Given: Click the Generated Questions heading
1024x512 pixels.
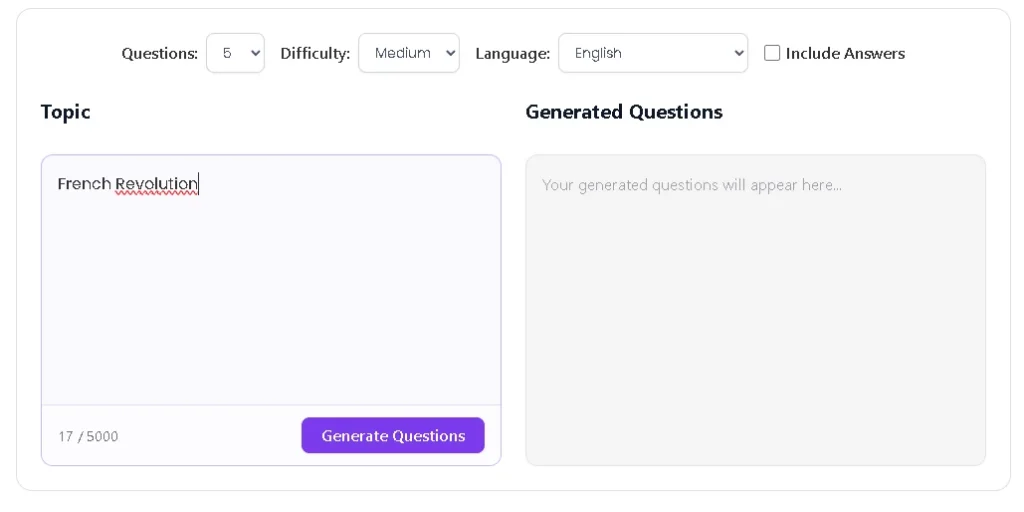Looking at the screenshot, I should click(624, 112).
